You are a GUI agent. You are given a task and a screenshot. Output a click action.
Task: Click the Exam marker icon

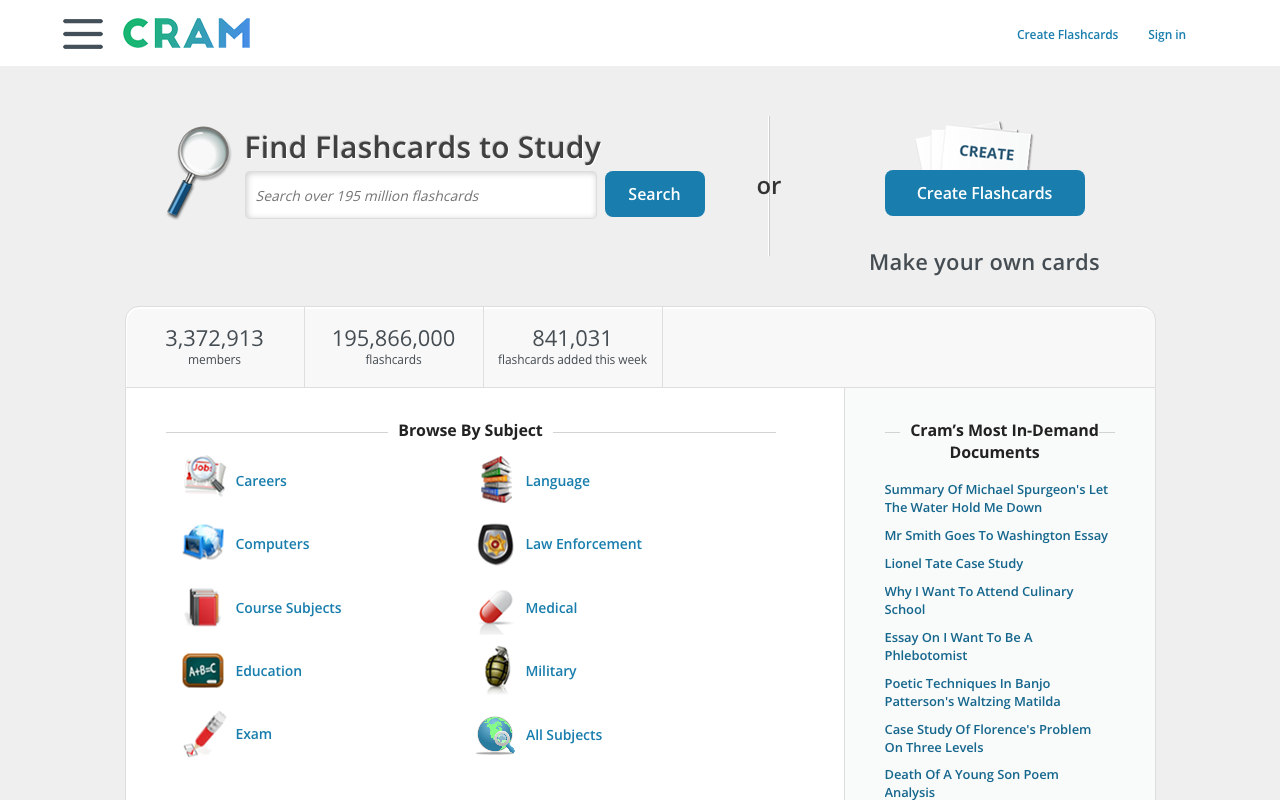[x=205, y=733]
